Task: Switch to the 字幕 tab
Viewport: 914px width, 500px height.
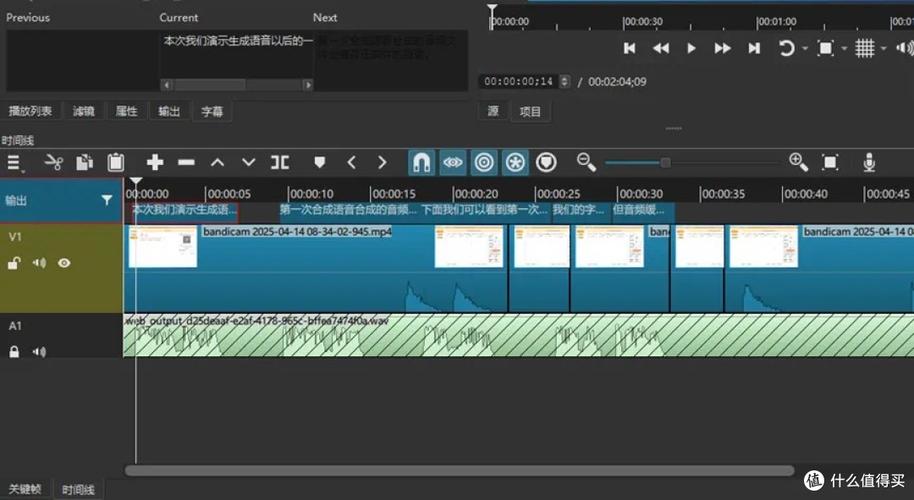Action: coord(212,111)
